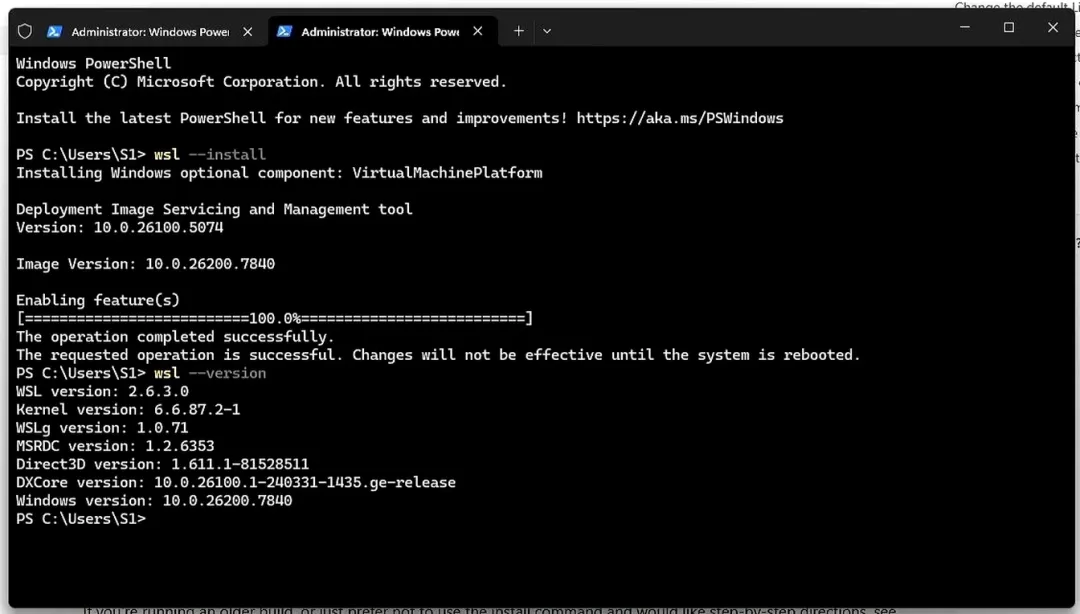Click 'The operation completed successfully.' line
Viewport: 1080px width, 614px height.
pos(175,337)
